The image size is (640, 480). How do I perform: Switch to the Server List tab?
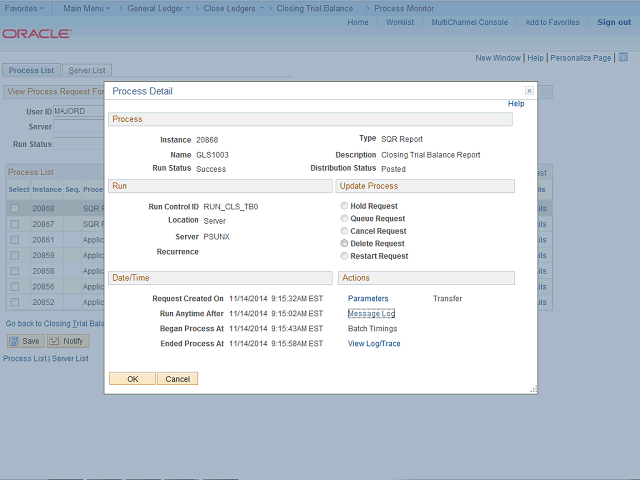point(87,70)
